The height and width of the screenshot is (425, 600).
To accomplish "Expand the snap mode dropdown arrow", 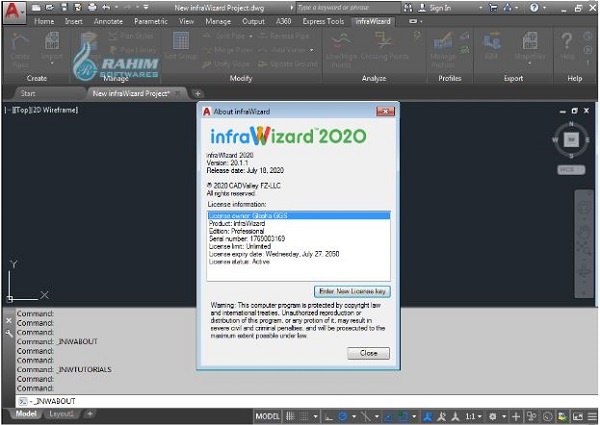I will (315, 416).
